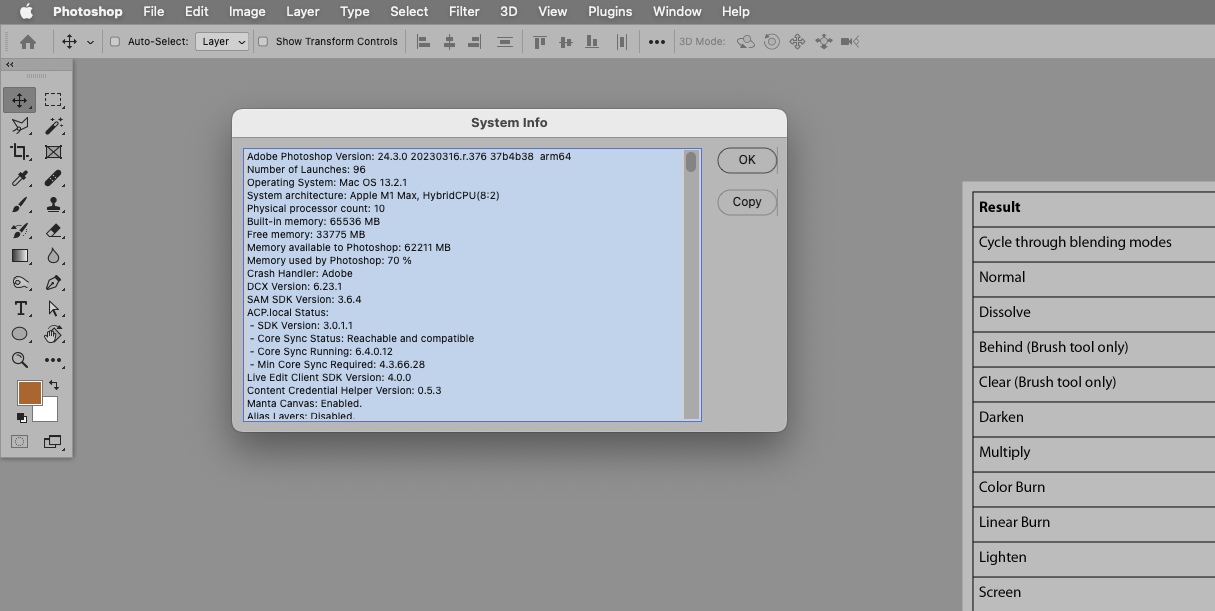Copy the system information to clipboard
The width and height of the screenshot is (1215, 611).
pos(746,202)
